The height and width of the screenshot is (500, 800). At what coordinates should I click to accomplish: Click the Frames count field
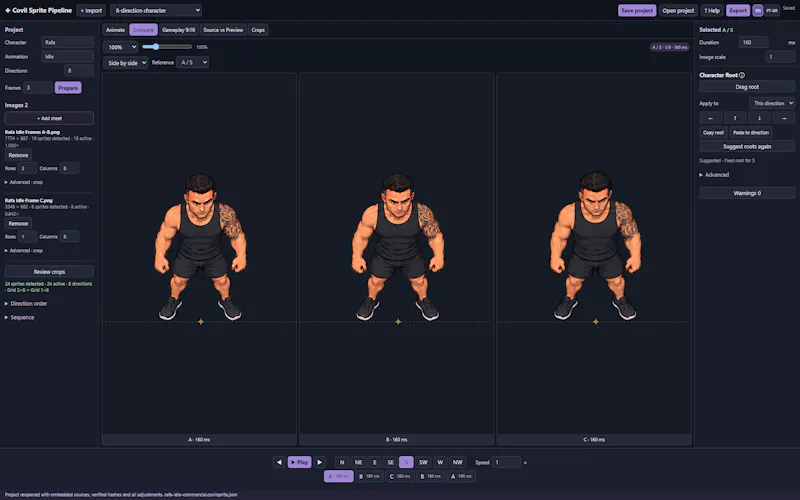point(38,88)
